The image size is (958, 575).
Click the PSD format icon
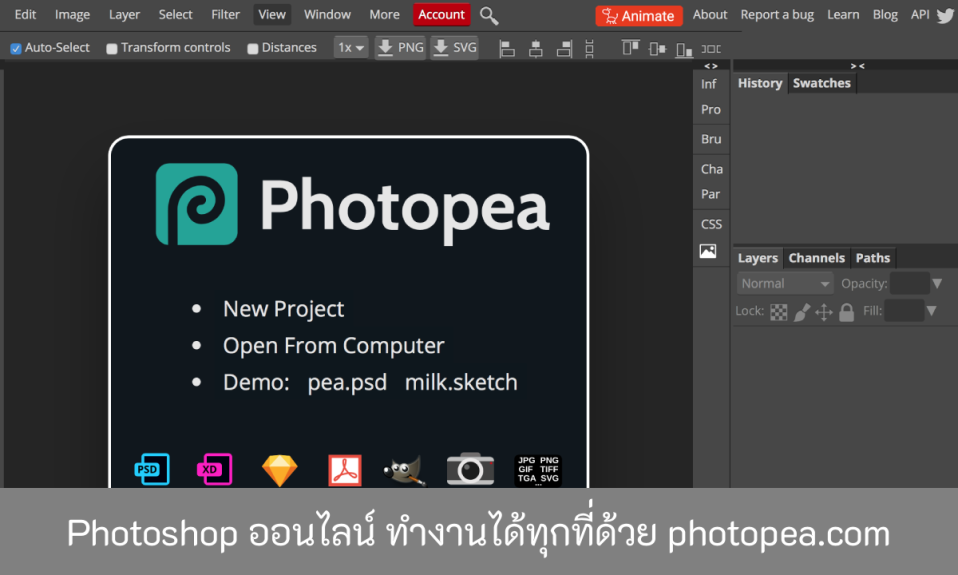click(152, 469)
